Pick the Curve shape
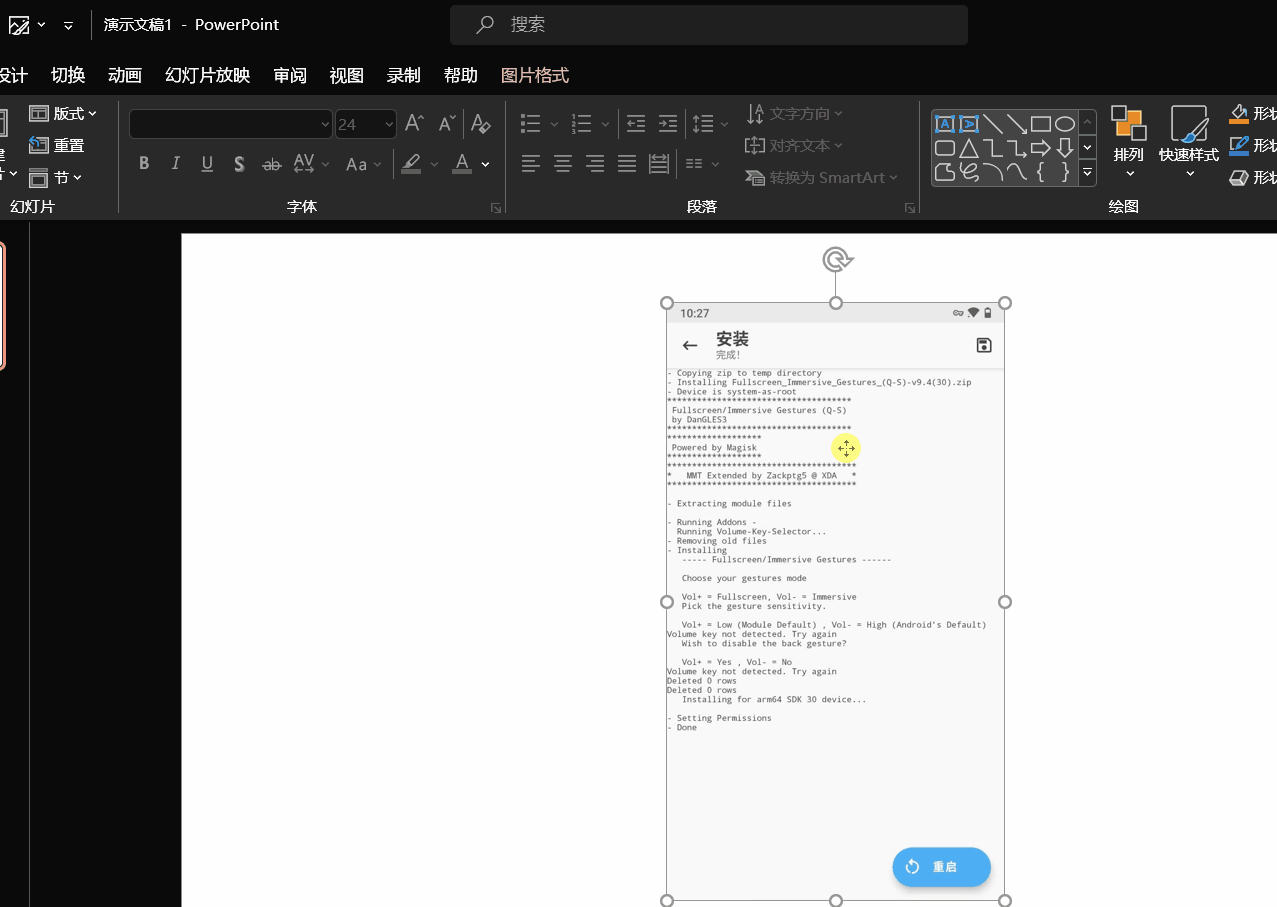1277x907 pixels. (1017, 172)
